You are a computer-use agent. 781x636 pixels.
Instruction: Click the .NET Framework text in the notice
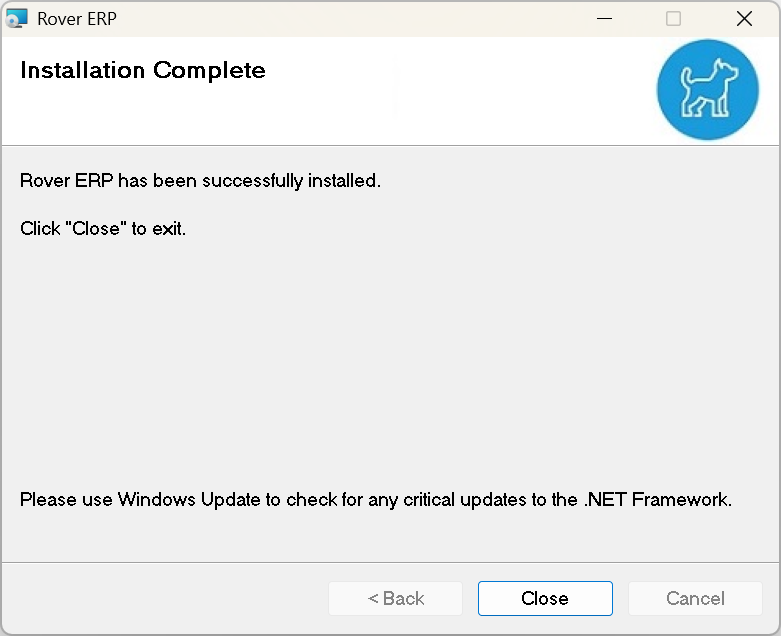tap(657, 499)
